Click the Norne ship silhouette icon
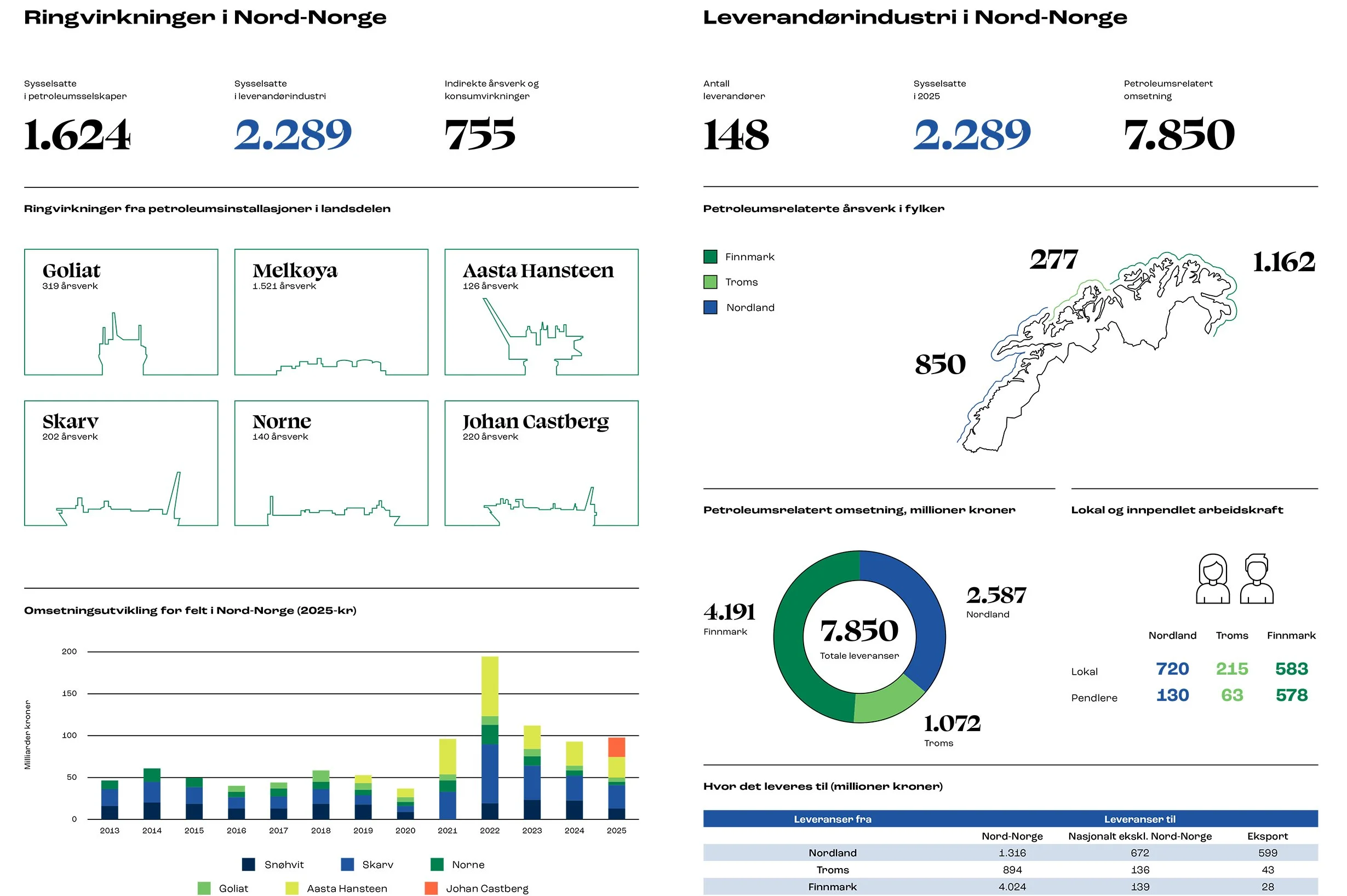Screen dimensions: 1347x896 click(334, 510)
